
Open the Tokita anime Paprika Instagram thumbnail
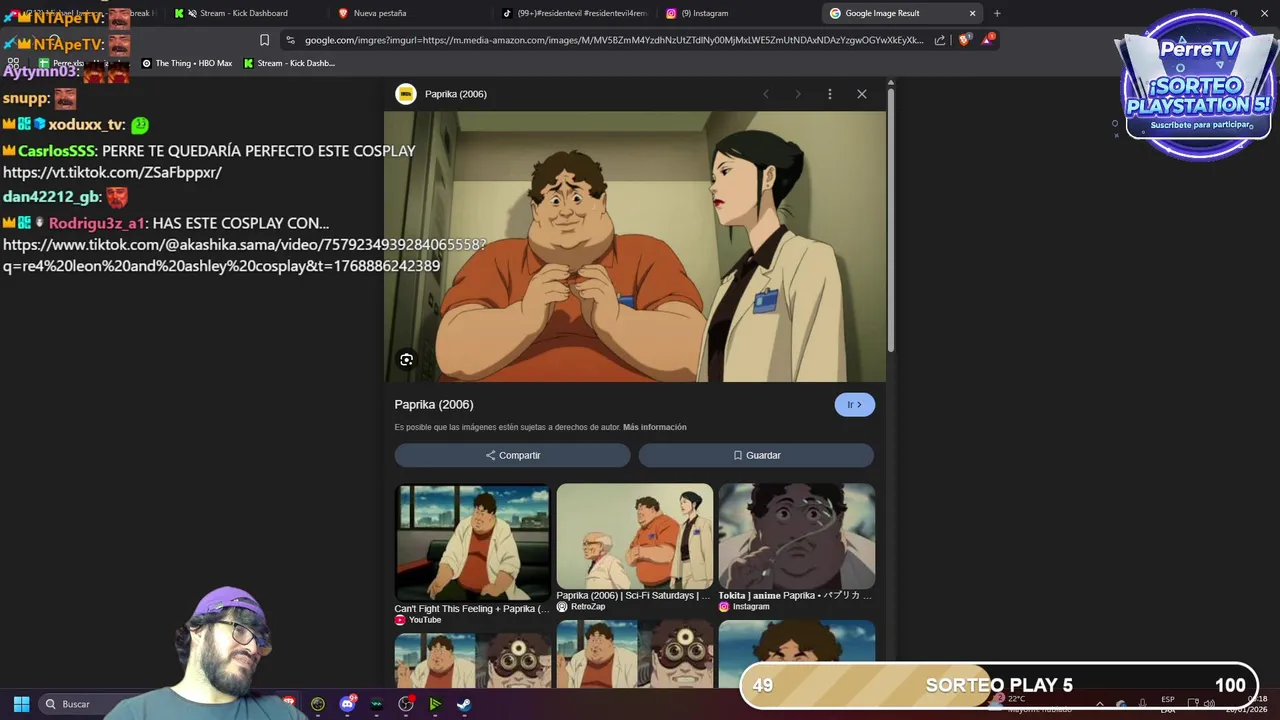[796, 537]
